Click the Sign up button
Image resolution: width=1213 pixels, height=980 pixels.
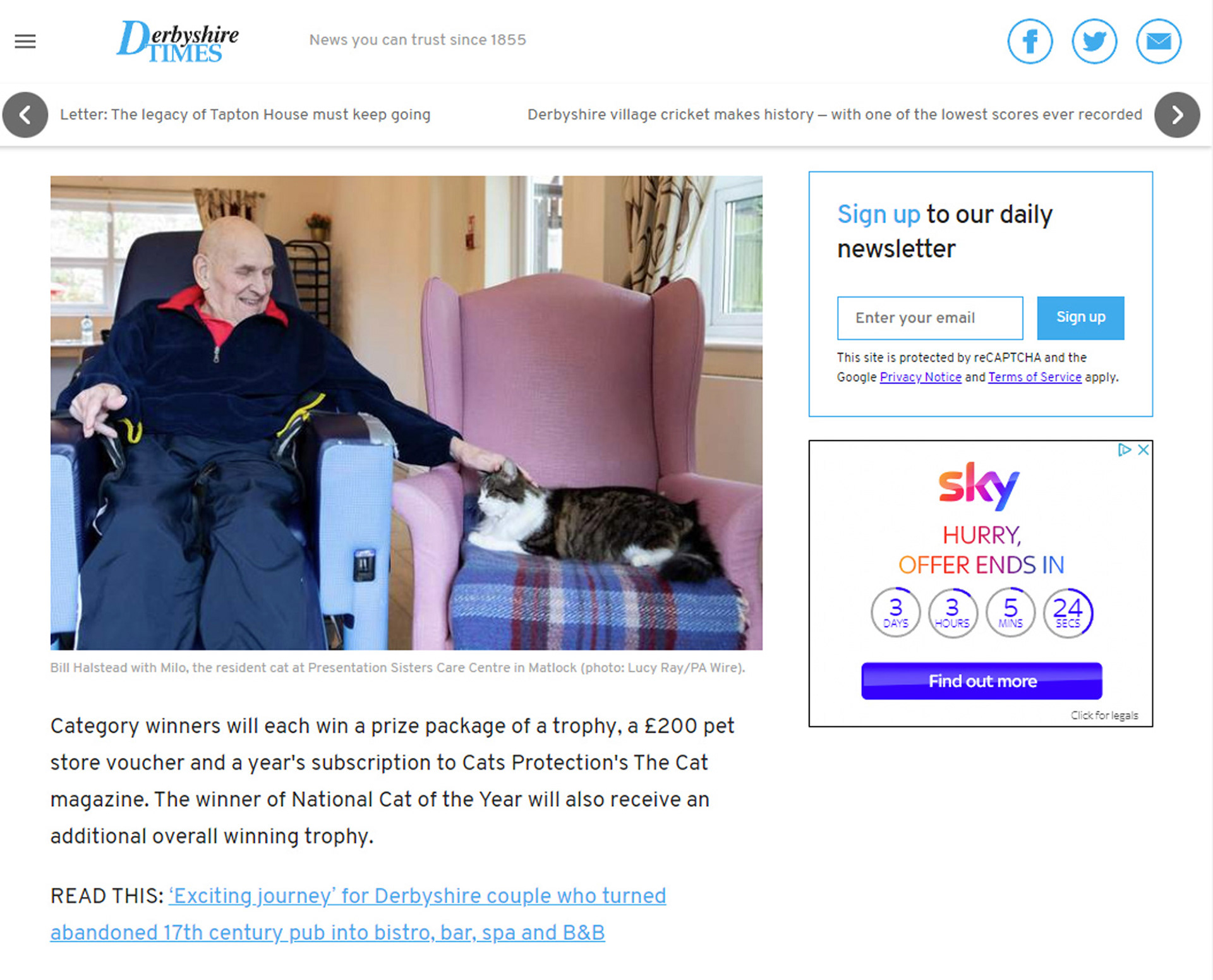click(x=1080, y=318)
